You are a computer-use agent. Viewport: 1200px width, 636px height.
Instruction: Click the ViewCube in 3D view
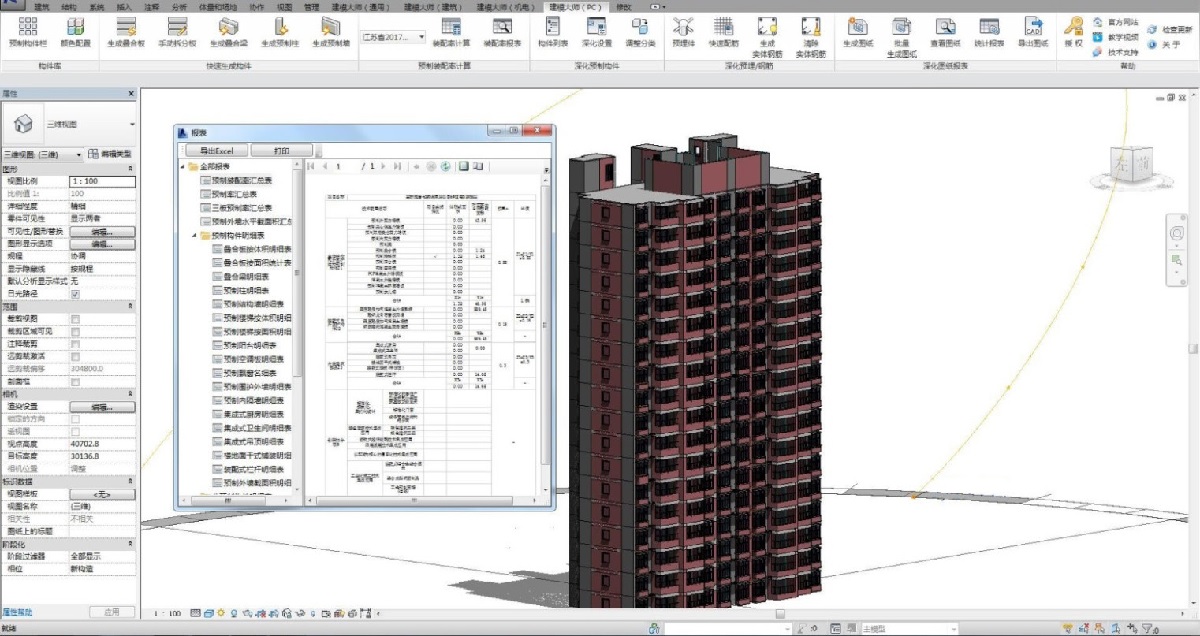1130,167
